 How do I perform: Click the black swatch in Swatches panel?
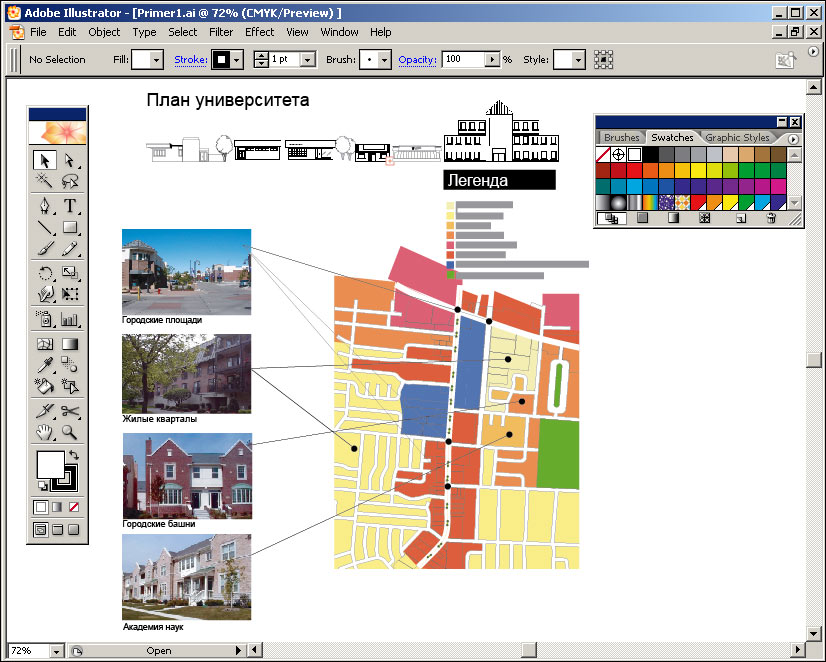651,154
